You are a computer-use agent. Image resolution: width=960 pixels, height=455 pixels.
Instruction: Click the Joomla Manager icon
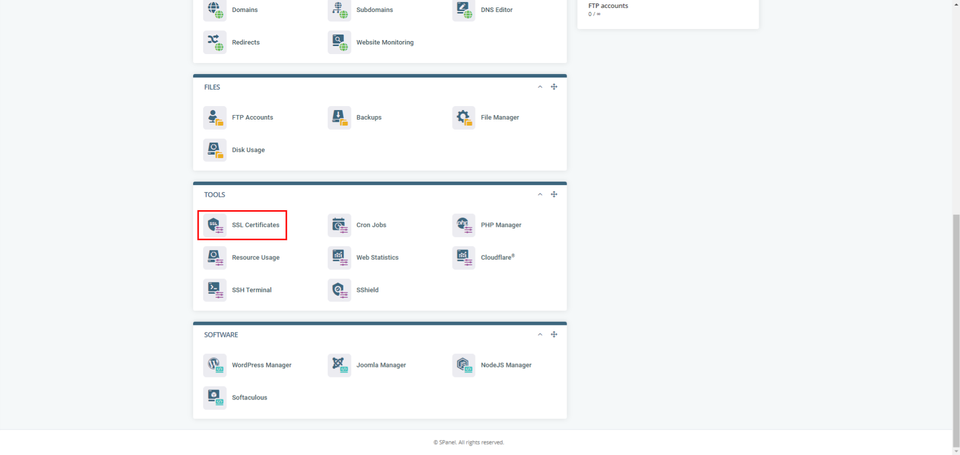339,365
